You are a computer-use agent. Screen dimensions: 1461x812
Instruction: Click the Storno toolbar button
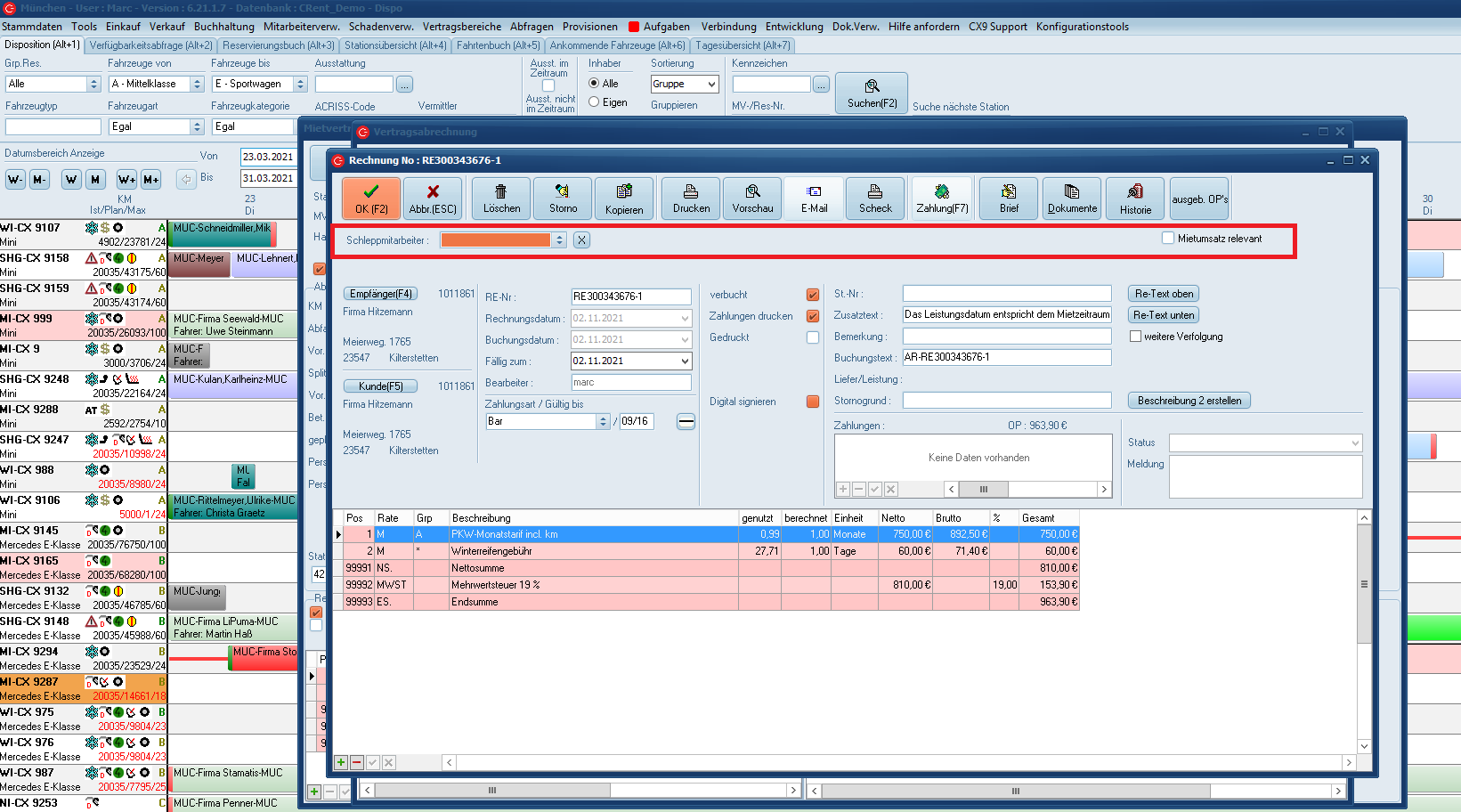pyautogui.click(x=563, y=198)
